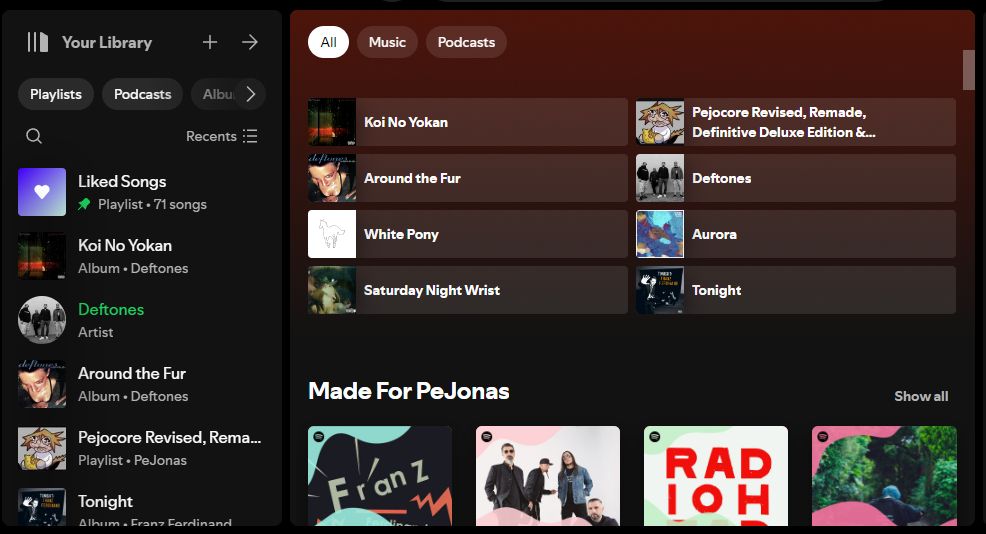Screen dimensions: 986x534
Task: Expand Your Library with the arrow icon
Action: (x=250, y=42)
